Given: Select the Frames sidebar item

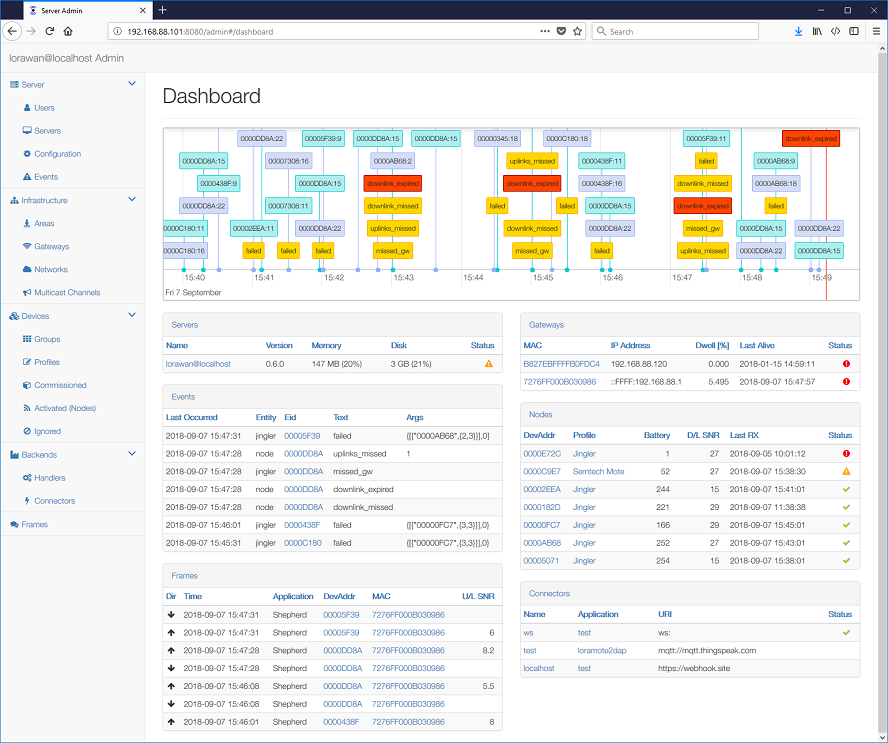Looking at the screenshot, I should 34,524.
